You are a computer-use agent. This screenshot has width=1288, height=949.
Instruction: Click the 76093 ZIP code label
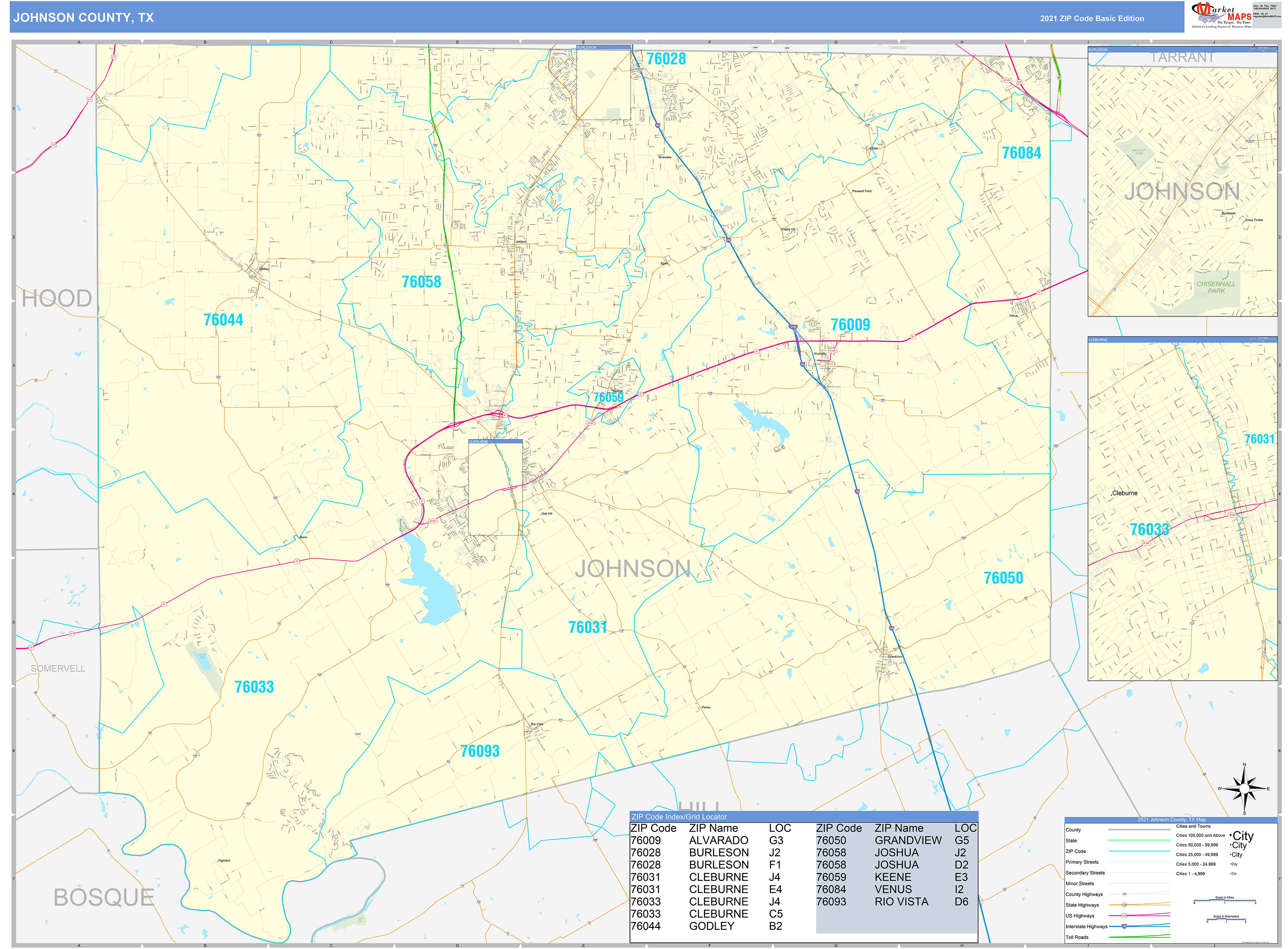480,752
